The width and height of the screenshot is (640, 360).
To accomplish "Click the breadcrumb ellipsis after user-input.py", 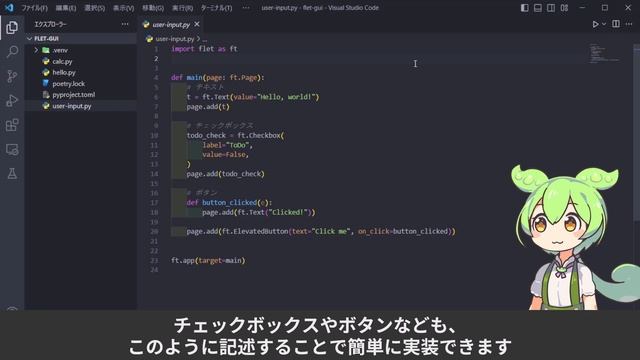I will 204,39.
